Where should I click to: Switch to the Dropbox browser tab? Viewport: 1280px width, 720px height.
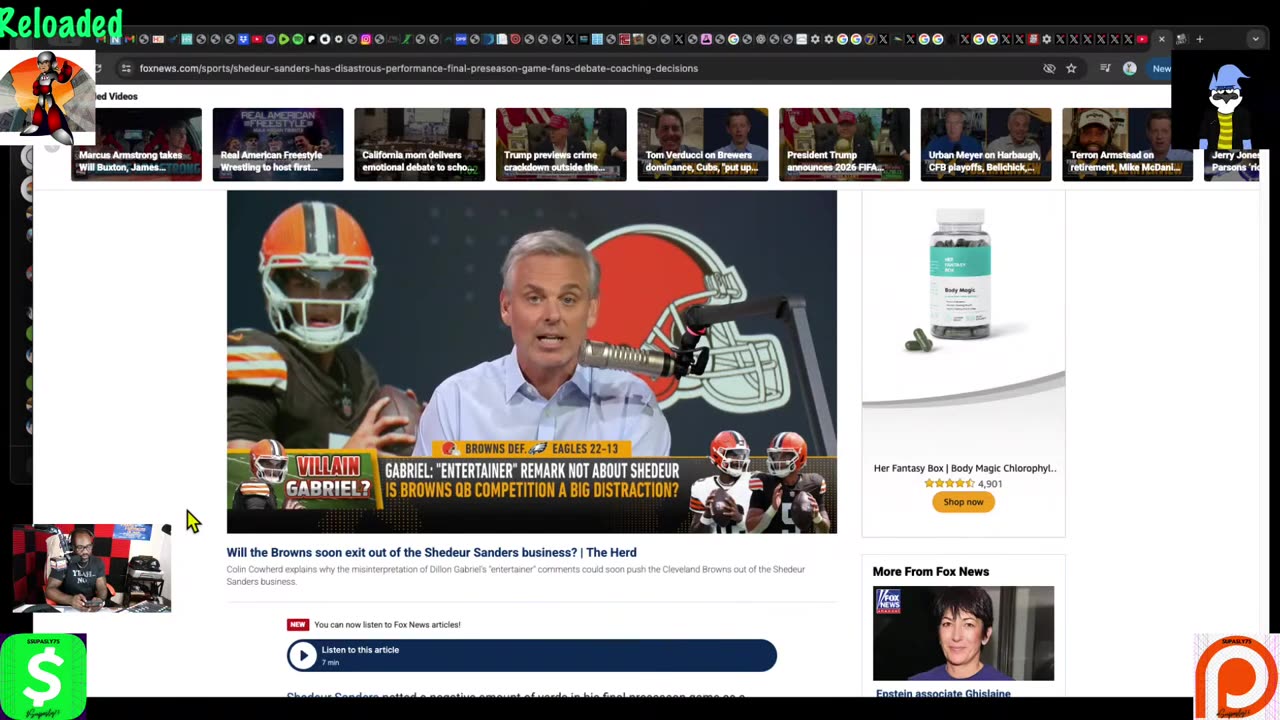[243, 39]
